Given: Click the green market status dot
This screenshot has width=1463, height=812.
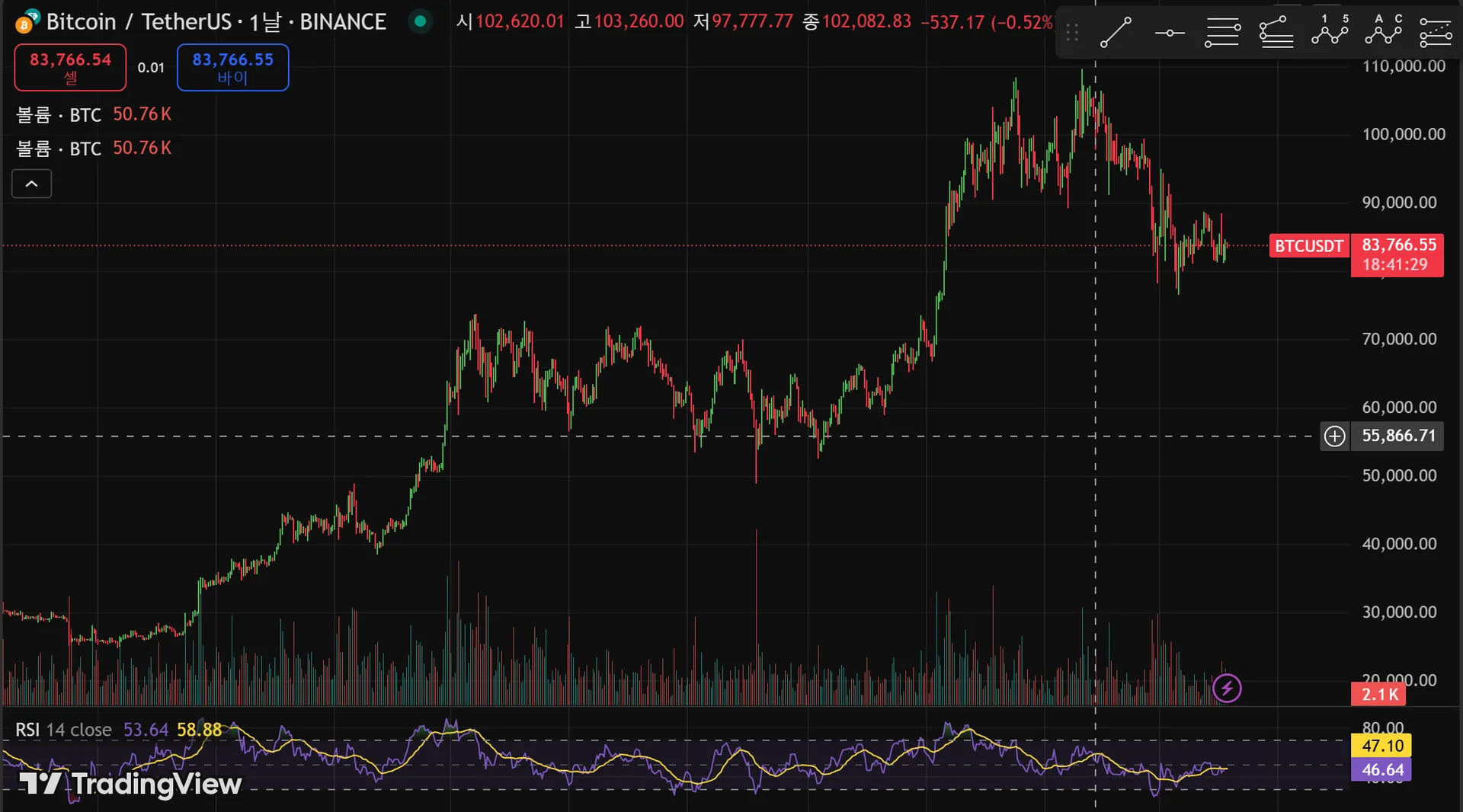Looking at the screenshot, I should (420, 21).
